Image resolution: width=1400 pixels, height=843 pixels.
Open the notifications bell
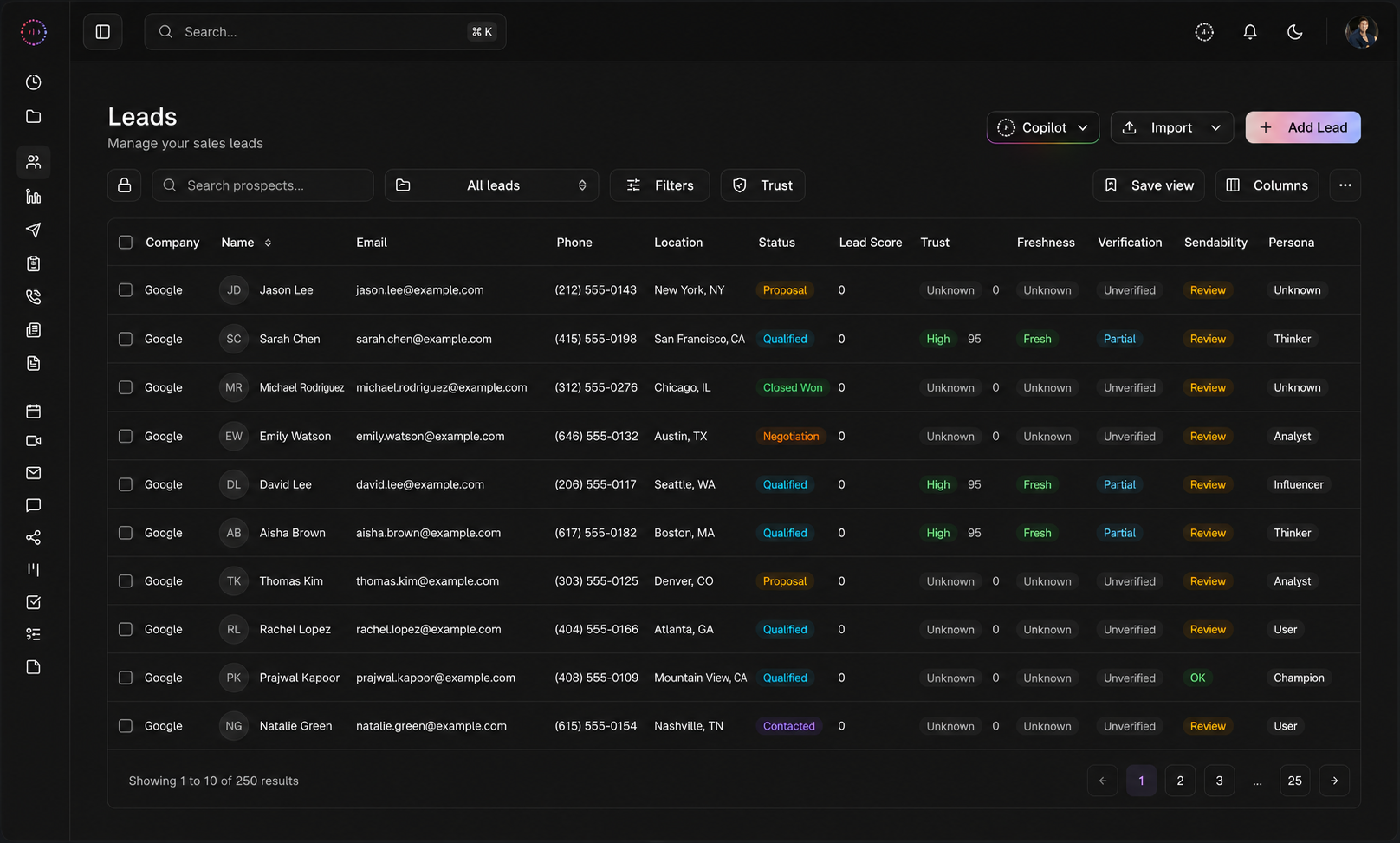[1249, 32]
